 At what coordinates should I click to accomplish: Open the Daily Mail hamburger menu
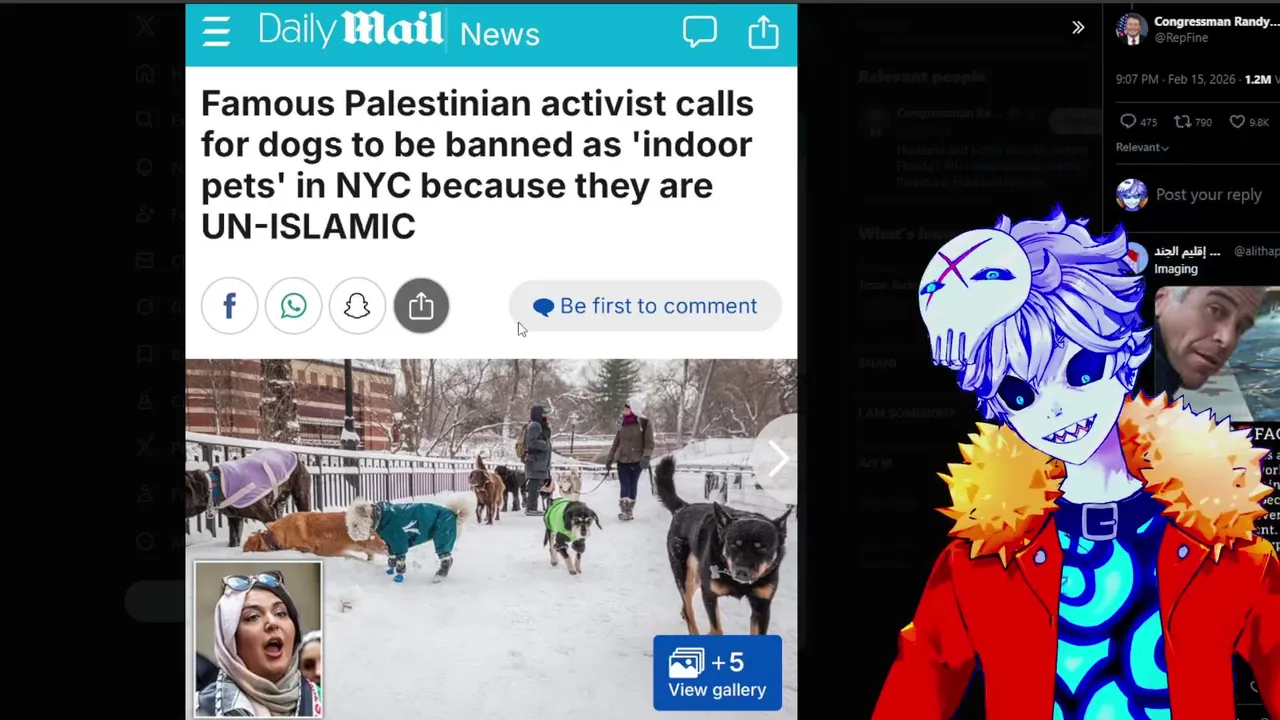pos(216,33)
